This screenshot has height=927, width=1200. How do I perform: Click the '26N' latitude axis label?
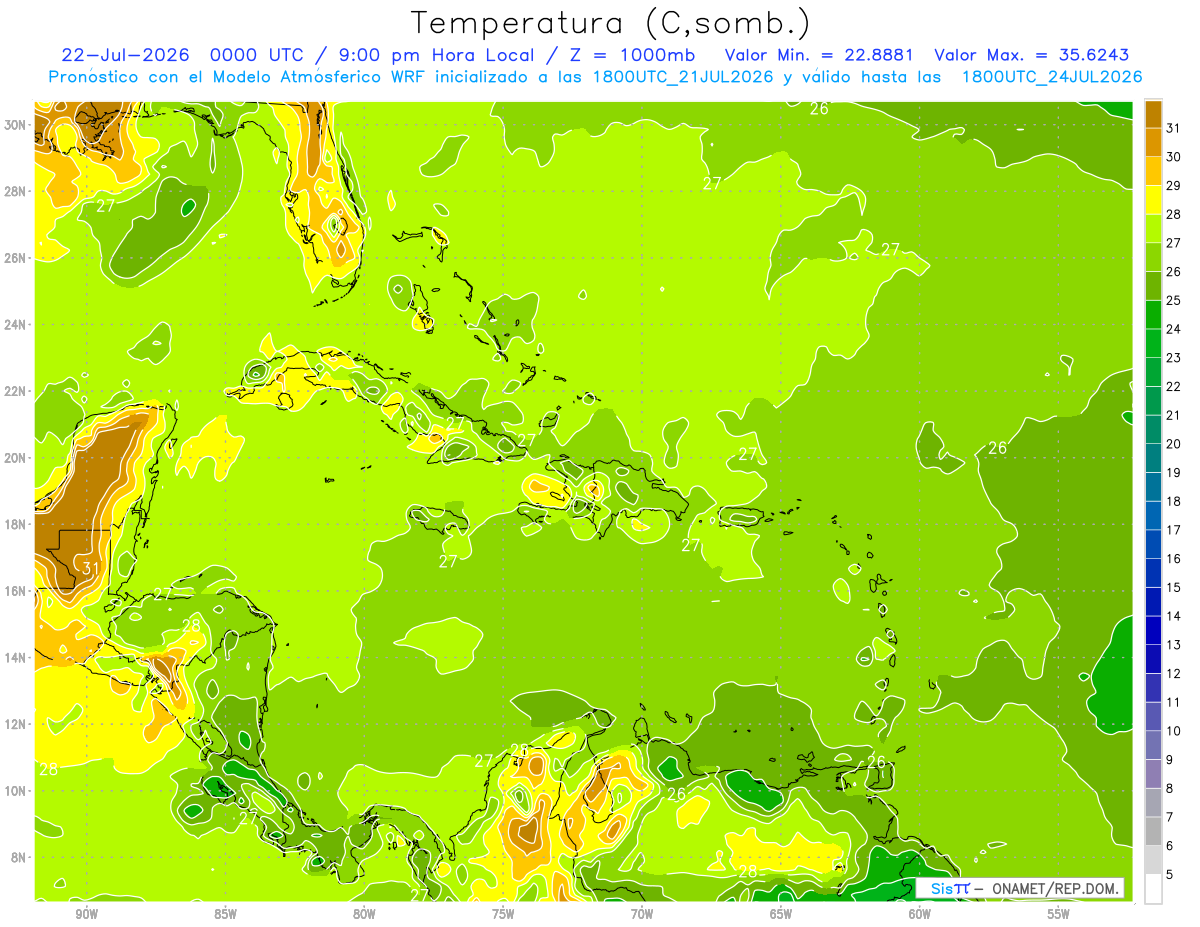click(15, 257)
